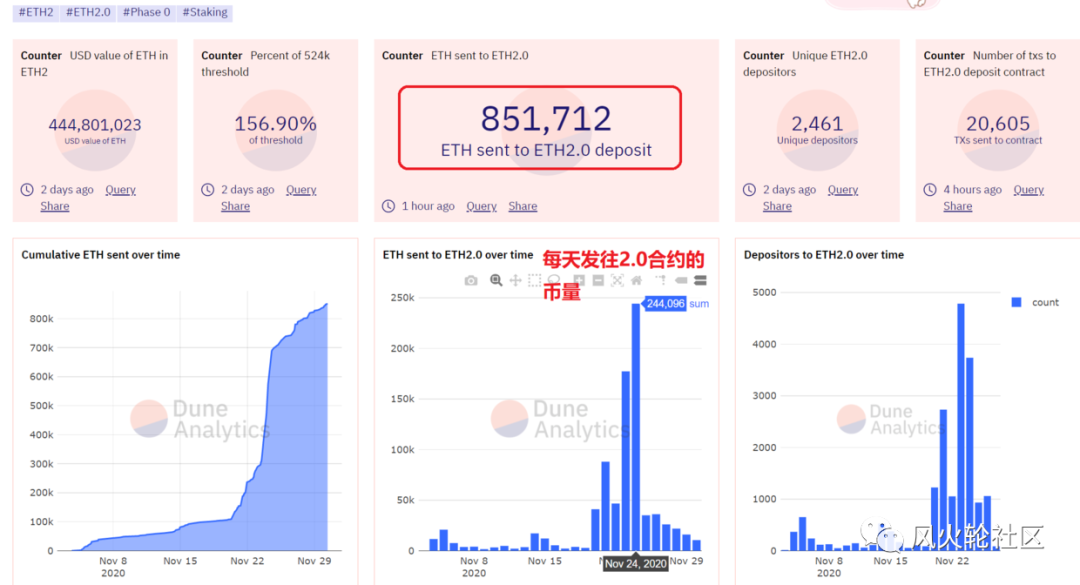Choose the Box Select tool
The width and height of the screenshot is (1080, 585).
click(x=535, y=281)
